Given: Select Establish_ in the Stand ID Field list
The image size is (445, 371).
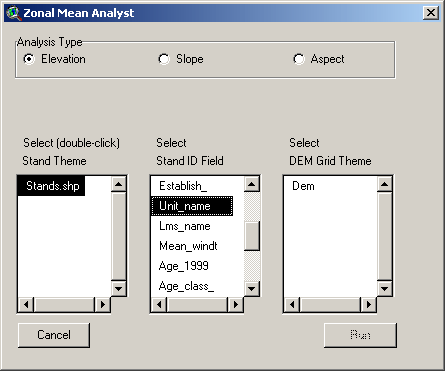Looking at the screenshot, I should (x=183, y=186).
